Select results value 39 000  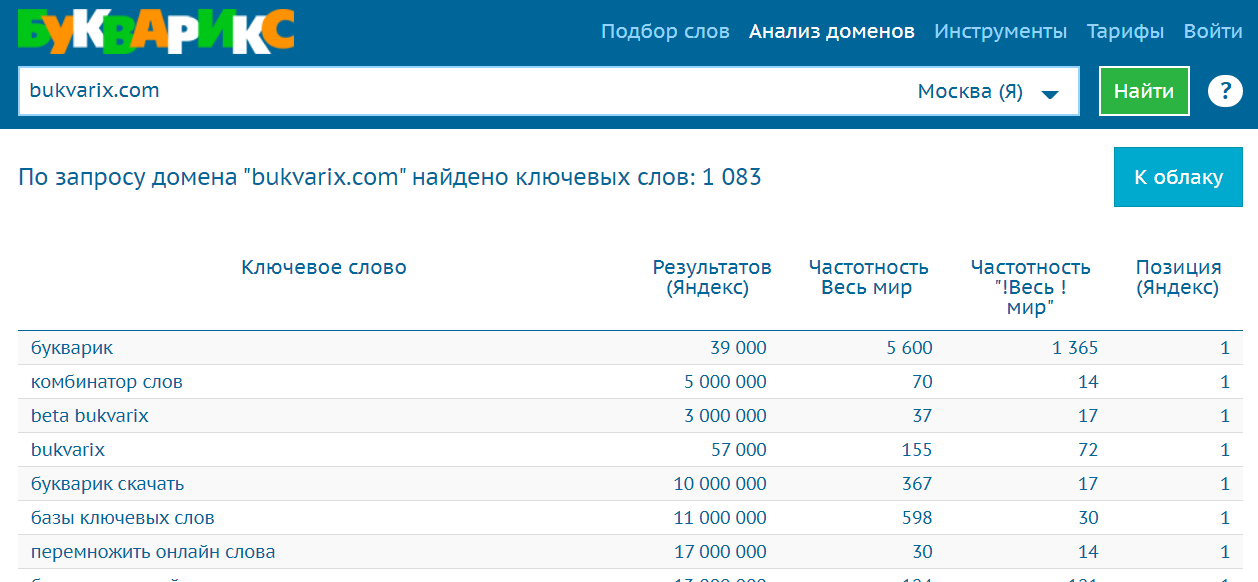click(x=738, y=348)
